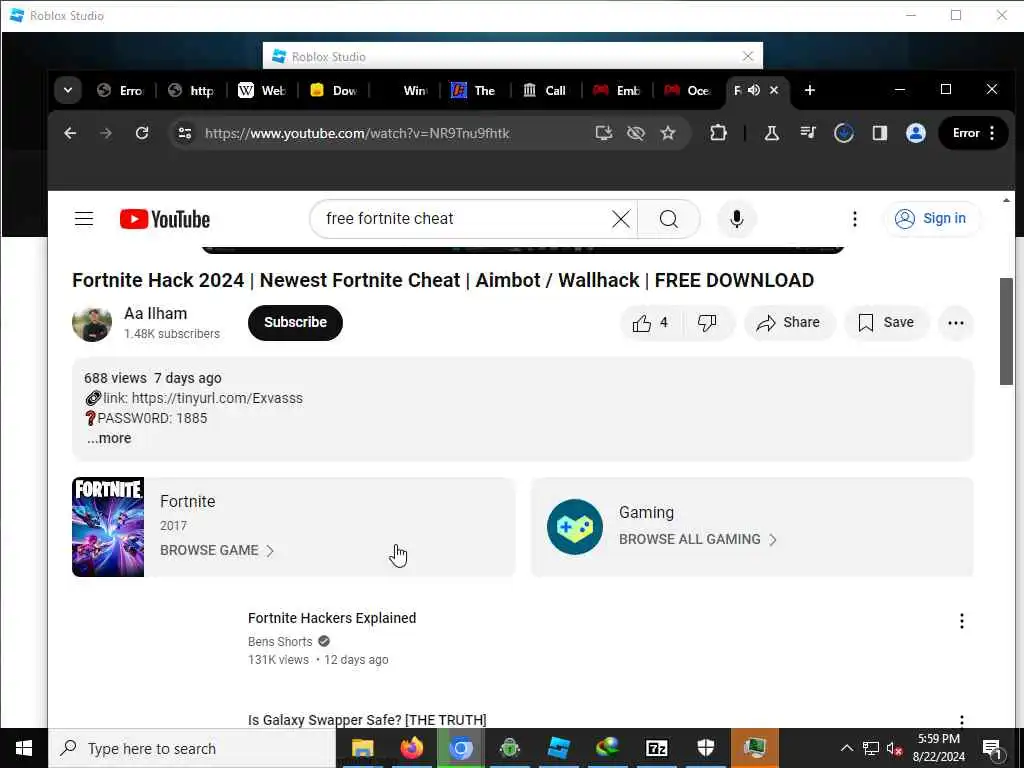Viewport: 1024px width, 768px height.
Task: Open the downloads icon in toolbar
Action: pos(844,133)
